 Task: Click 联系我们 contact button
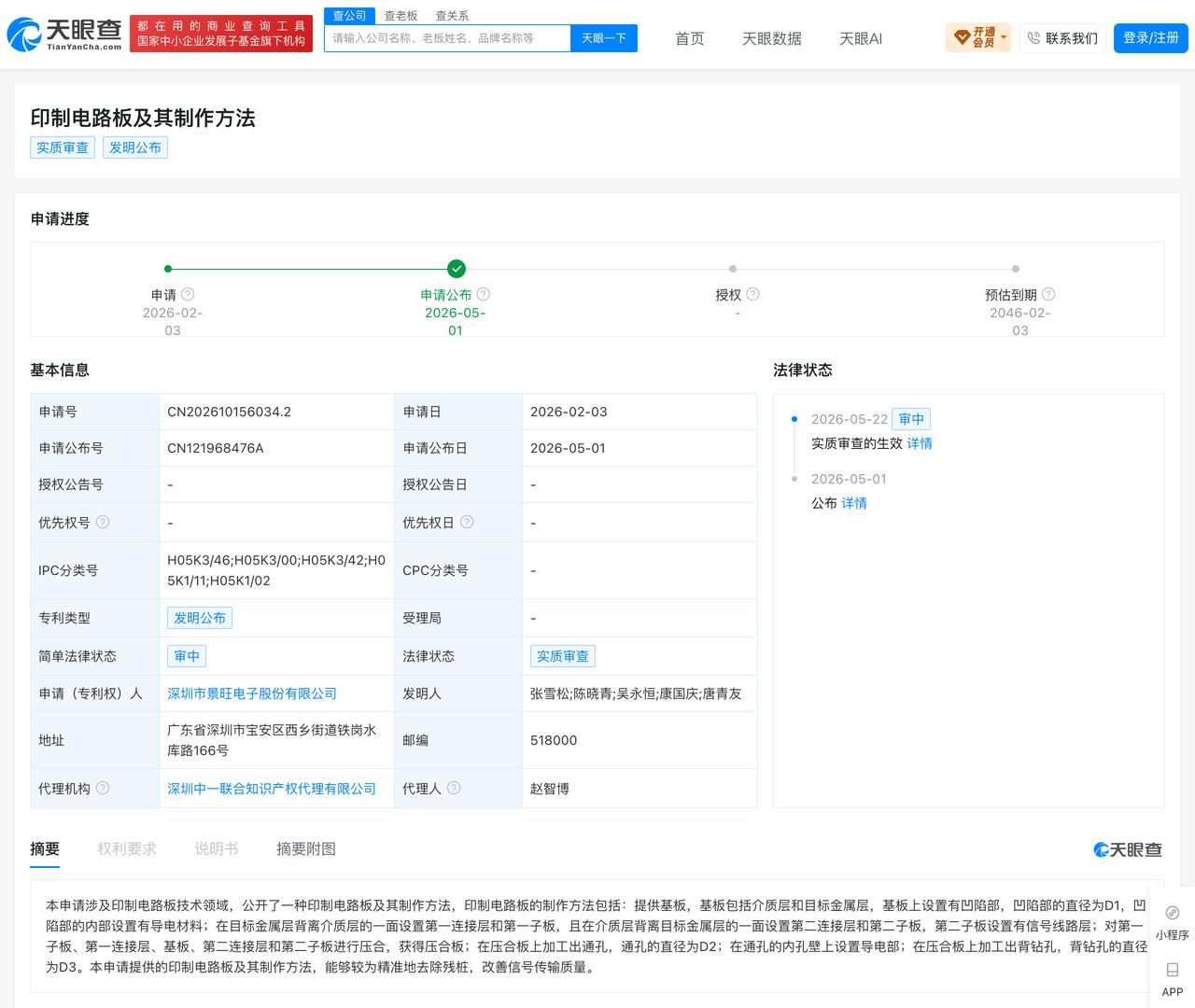point(1062,38)
